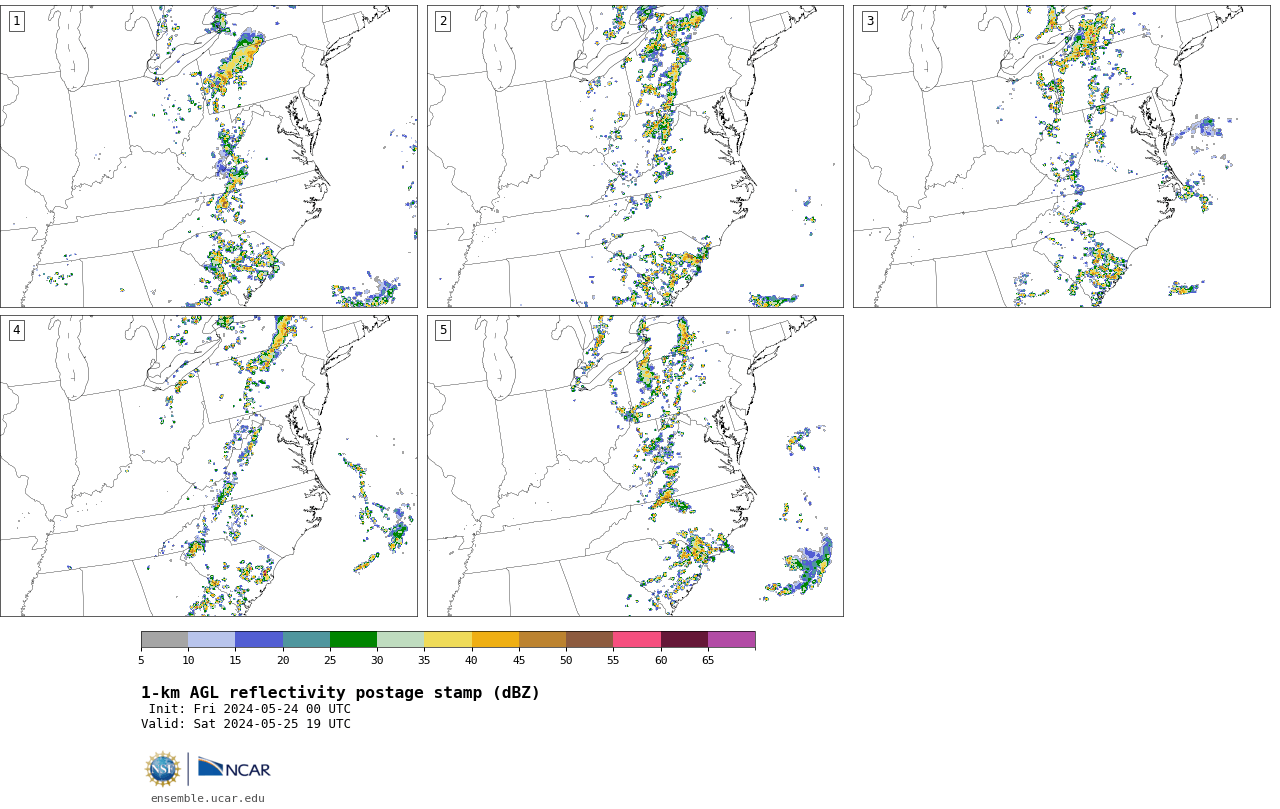Viewport: 1280px width, 809px height.
Task: Click the tan-brown 45-50 dBZ swatch
Action: [x=542, y=640]
